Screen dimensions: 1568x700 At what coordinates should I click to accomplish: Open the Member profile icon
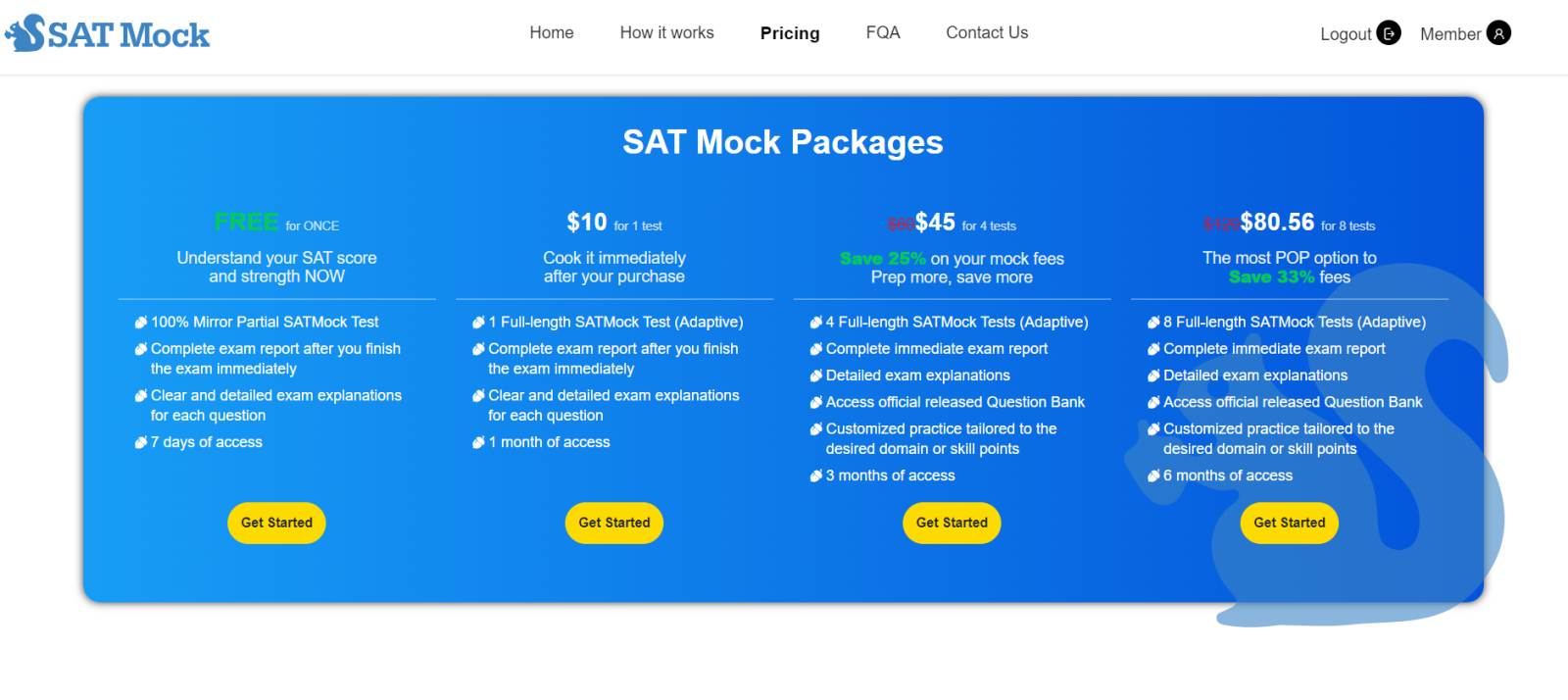pos(1498,33)
